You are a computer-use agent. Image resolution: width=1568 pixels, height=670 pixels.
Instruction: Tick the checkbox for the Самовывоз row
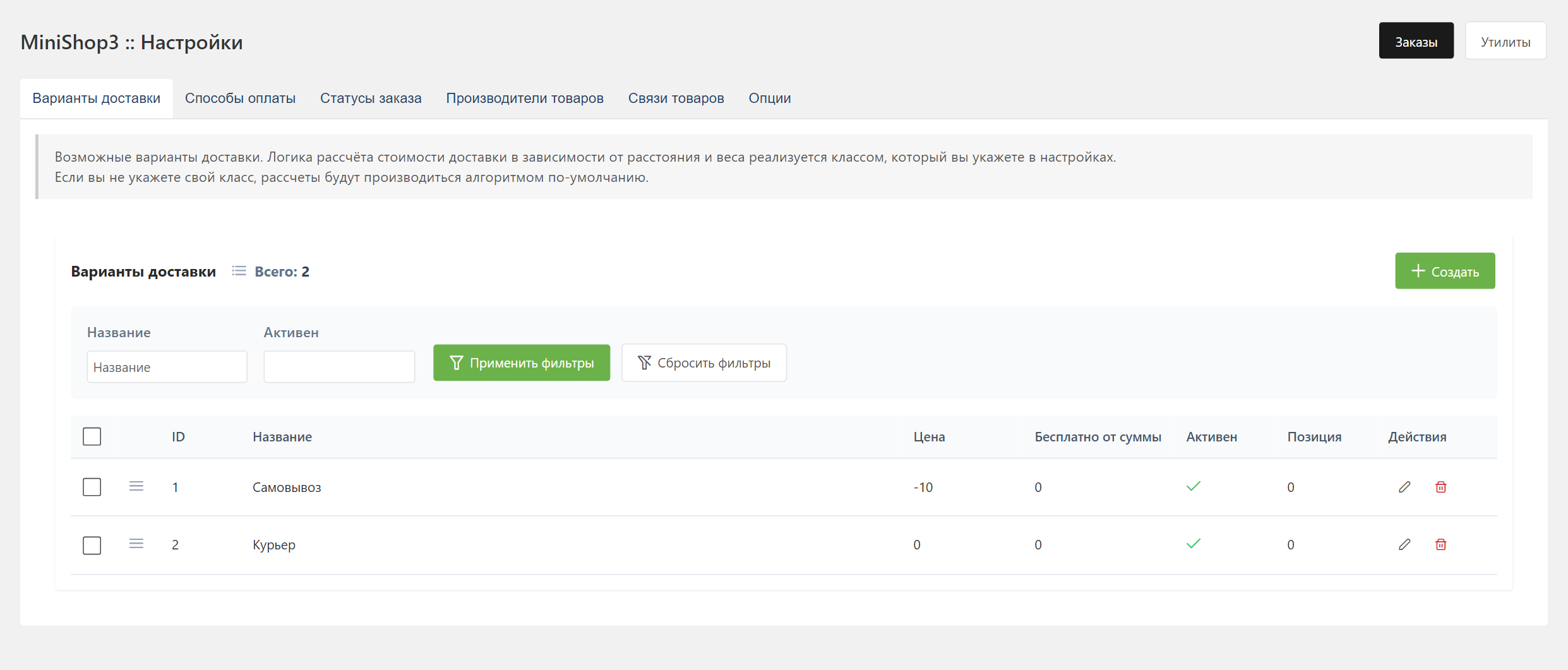92,487
